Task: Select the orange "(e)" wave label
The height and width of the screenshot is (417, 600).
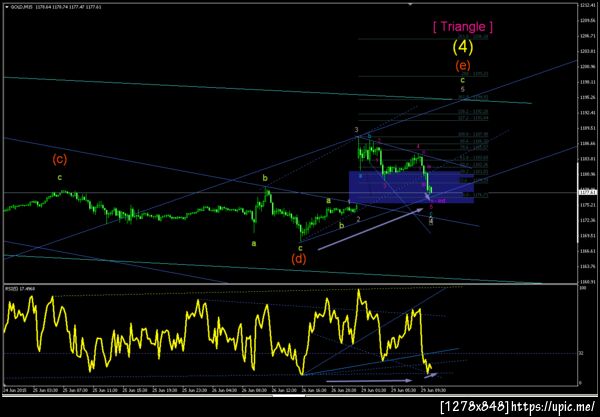Action: [x=463, y=65]
